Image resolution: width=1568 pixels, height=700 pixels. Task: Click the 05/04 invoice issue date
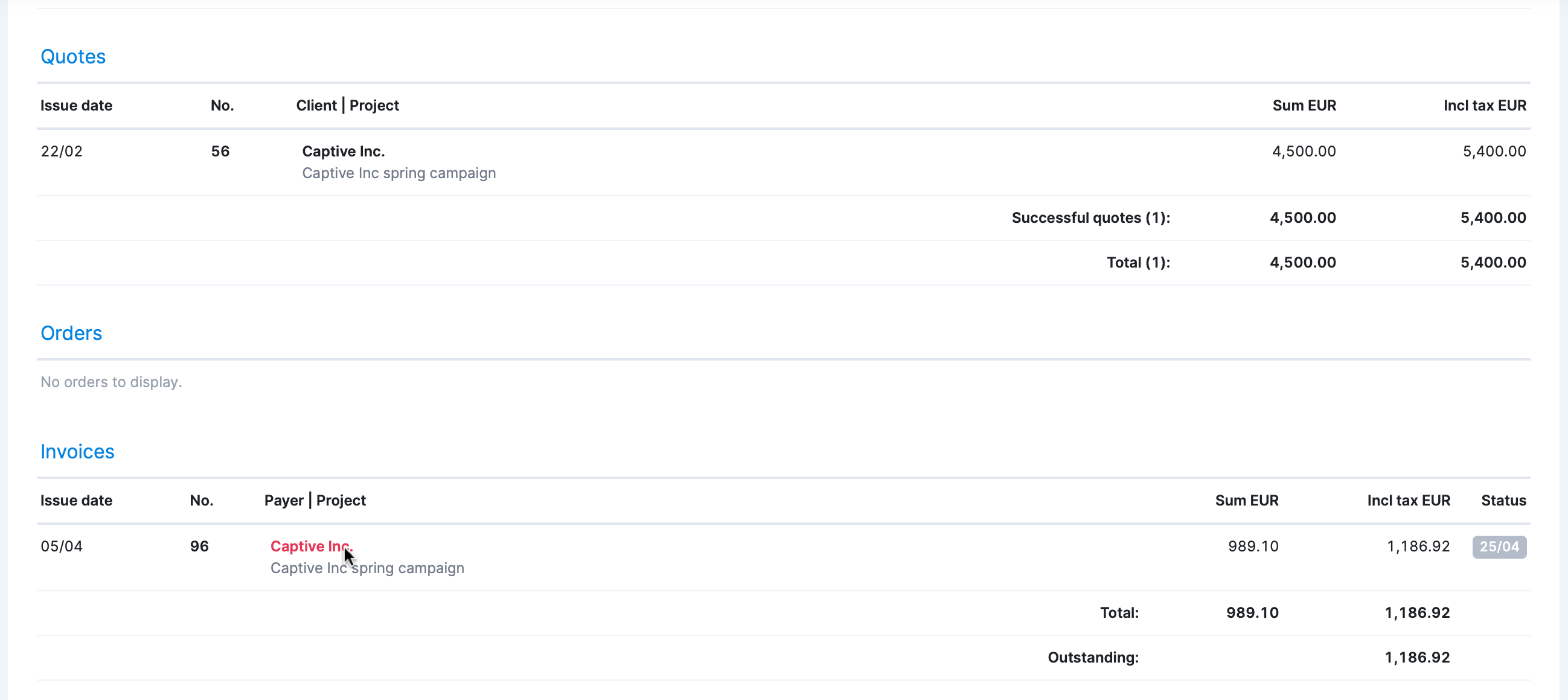[x=62, y=546]
